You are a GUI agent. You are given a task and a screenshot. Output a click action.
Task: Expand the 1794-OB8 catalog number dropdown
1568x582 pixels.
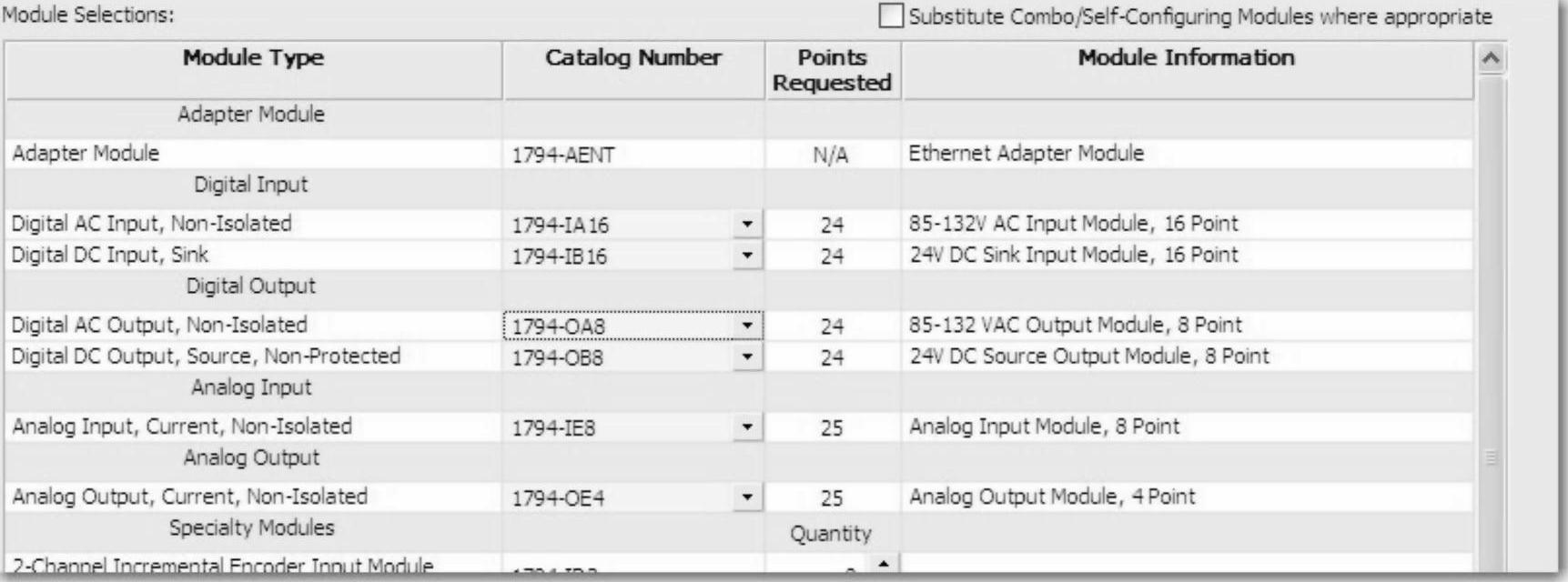pos(747,356)
